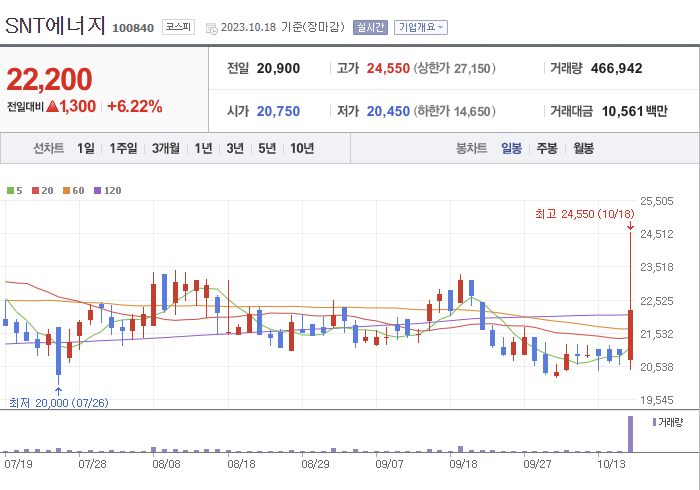Viewport: 700px width, 490px height.
Task: Click the 25,505 price axis label
Action: click(x=657, y=201)
